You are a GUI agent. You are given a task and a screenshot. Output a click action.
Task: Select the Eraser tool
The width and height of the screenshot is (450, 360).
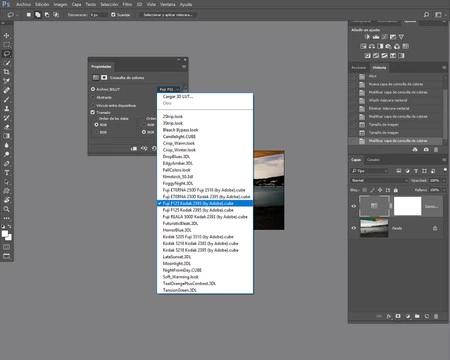click(6, 127)
